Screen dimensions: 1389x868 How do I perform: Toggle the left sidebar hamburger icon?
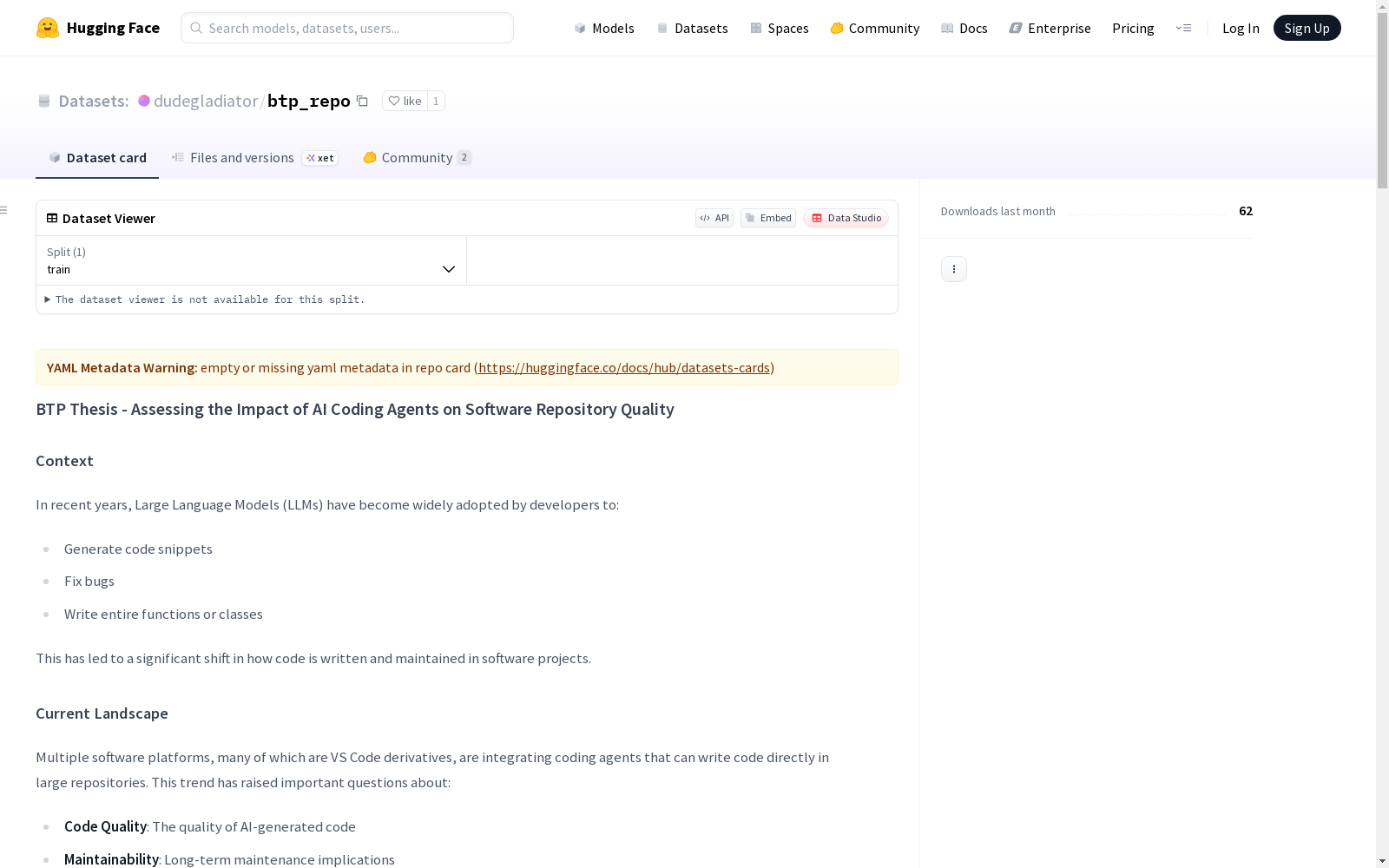(x=4, y=210)
